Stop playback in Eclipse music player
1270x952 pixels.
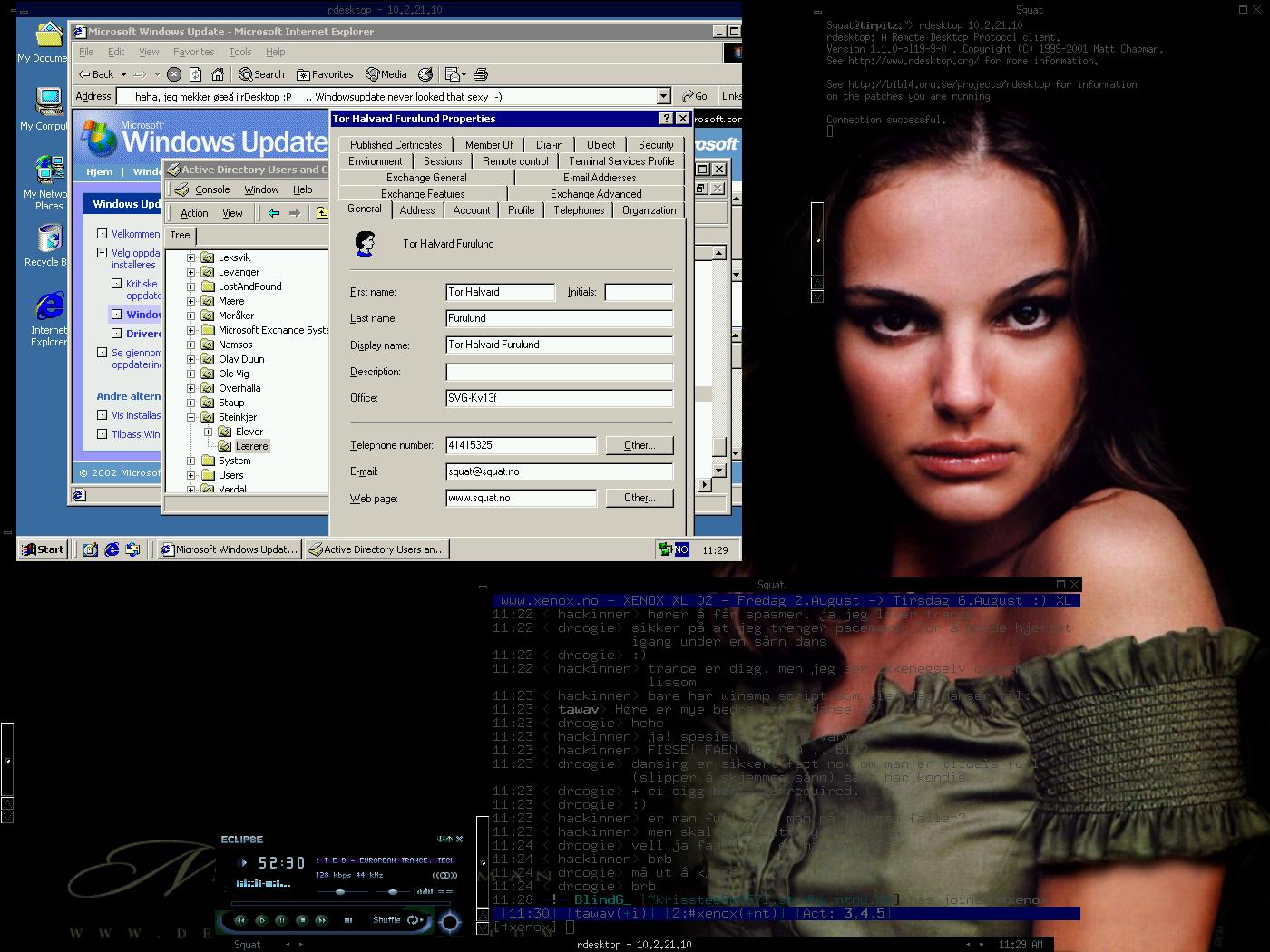pyautogui.click(x=302, y=920)
